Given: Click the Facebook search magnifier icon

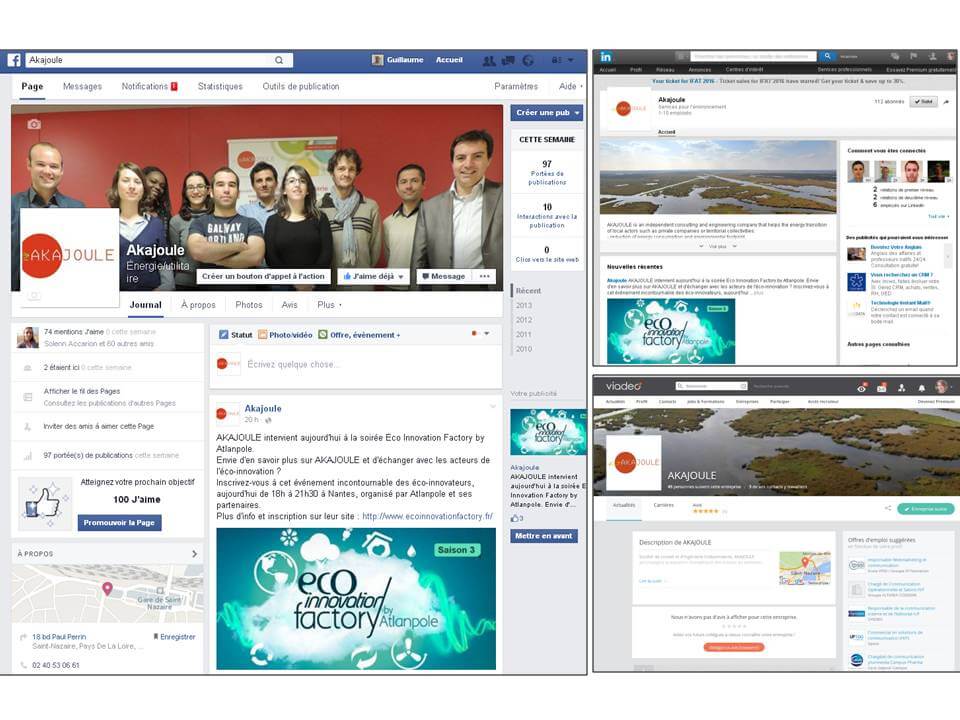Looking at the screenshot, I should pos(279,60).
